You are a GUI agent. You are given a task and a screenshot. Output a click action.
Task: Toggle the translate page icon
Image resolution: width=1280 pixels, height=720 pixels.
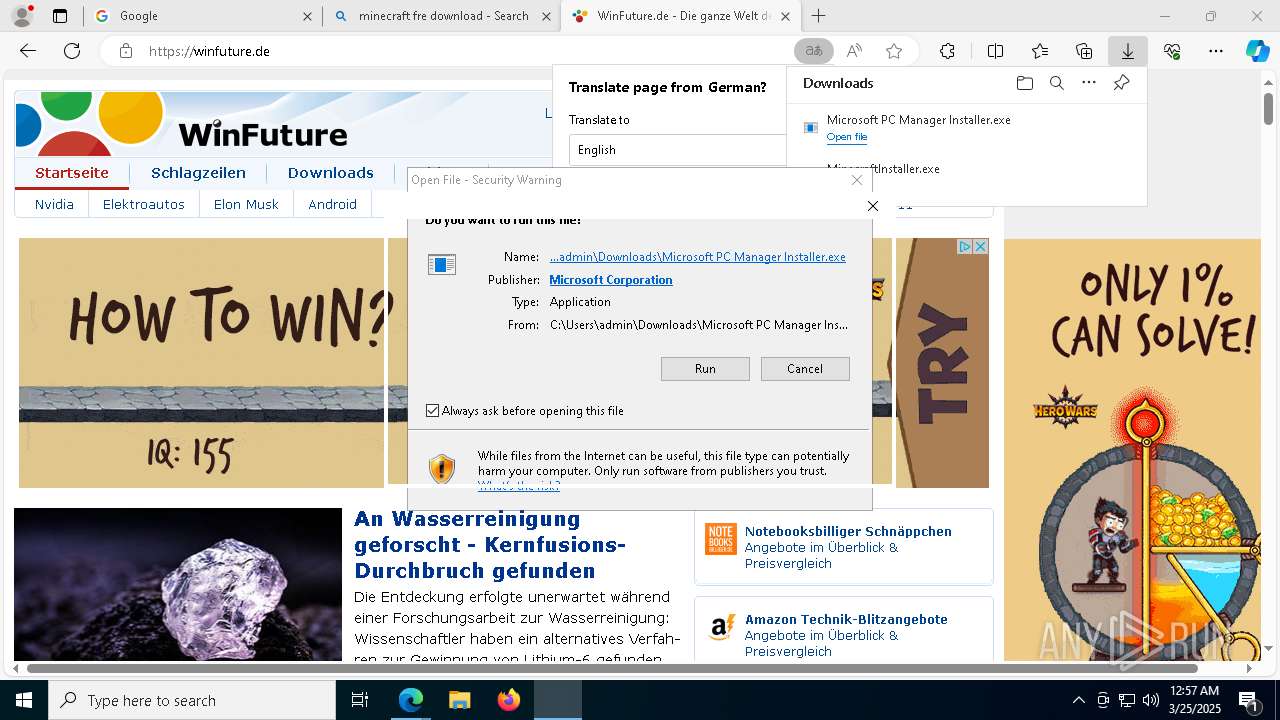pyautogui.click(x=814, y=51)
